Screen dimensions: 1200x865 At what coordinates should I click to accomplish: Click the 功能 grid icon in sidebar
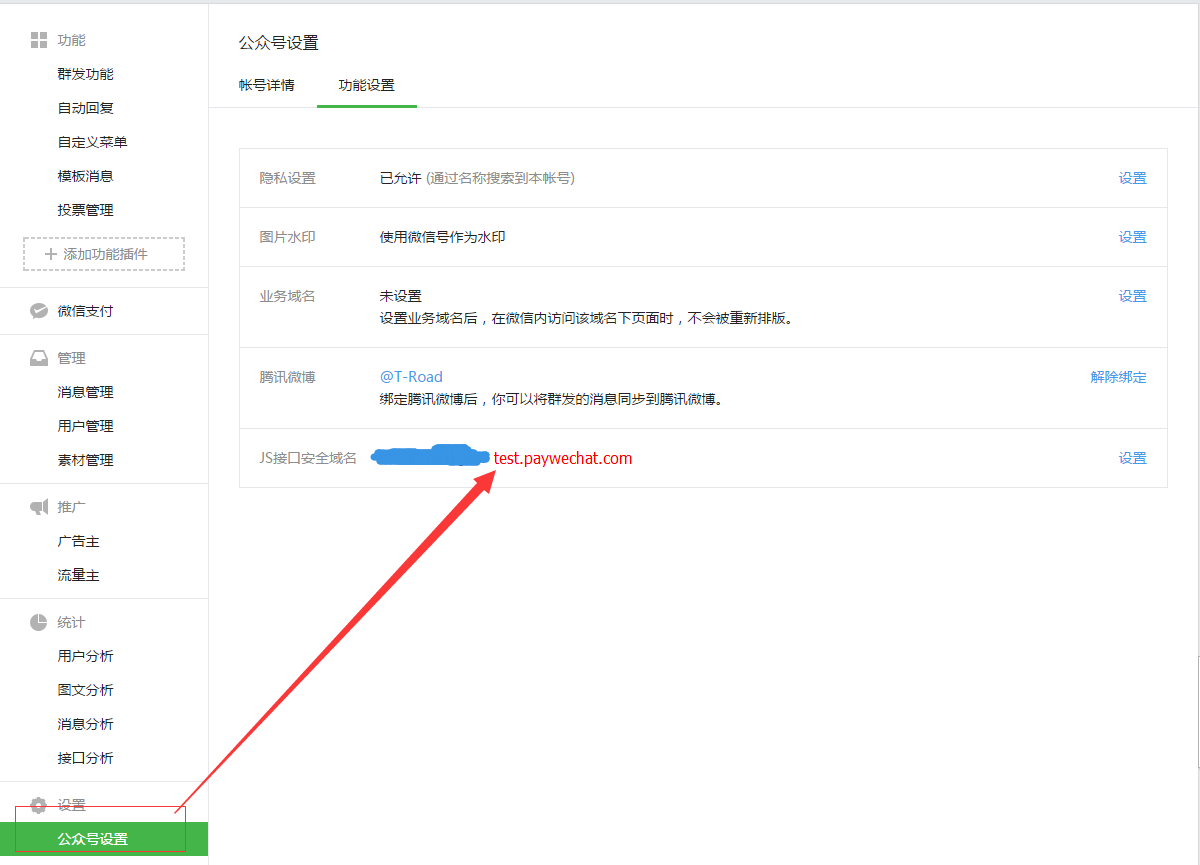tap(38, 40)
